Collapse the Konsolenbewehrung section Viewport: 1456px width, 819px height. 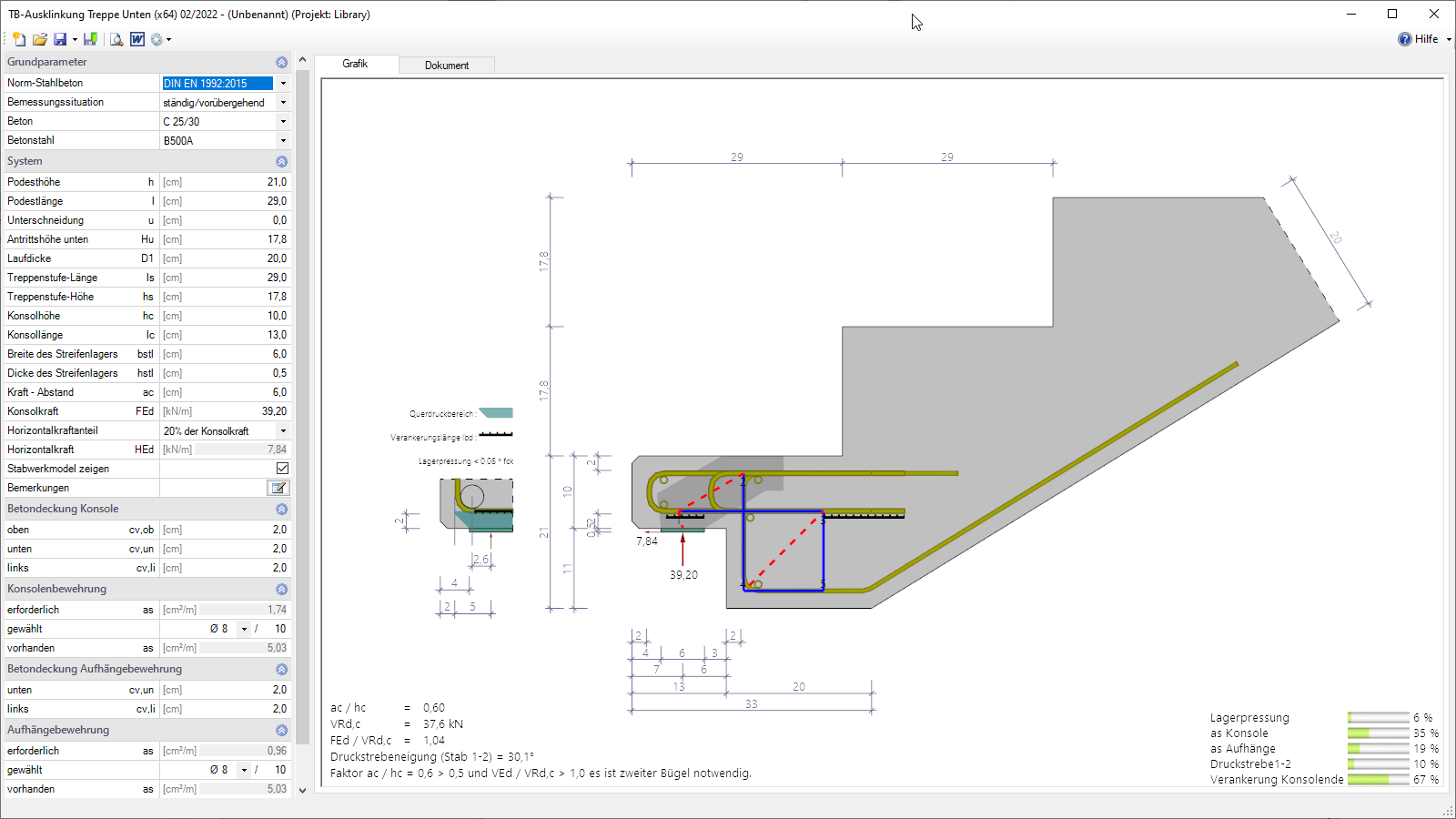point(281,589)
